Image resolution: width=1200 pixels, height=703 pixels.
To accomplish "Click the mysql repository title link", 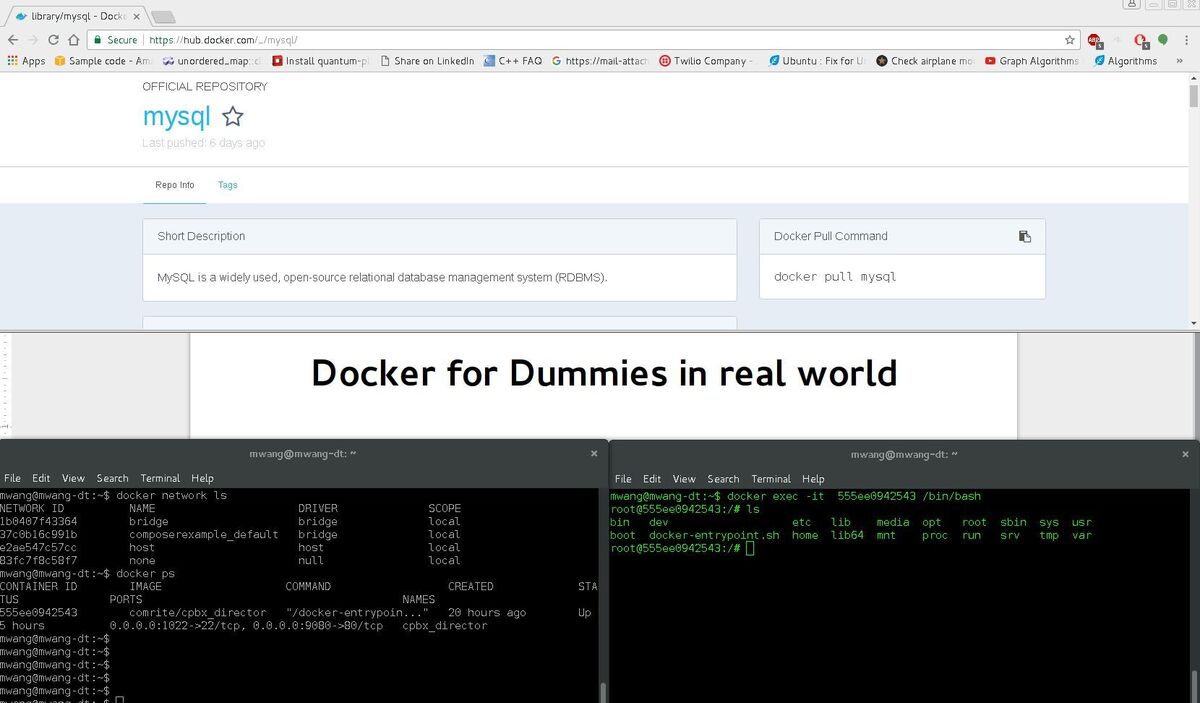I will (177, 116).
